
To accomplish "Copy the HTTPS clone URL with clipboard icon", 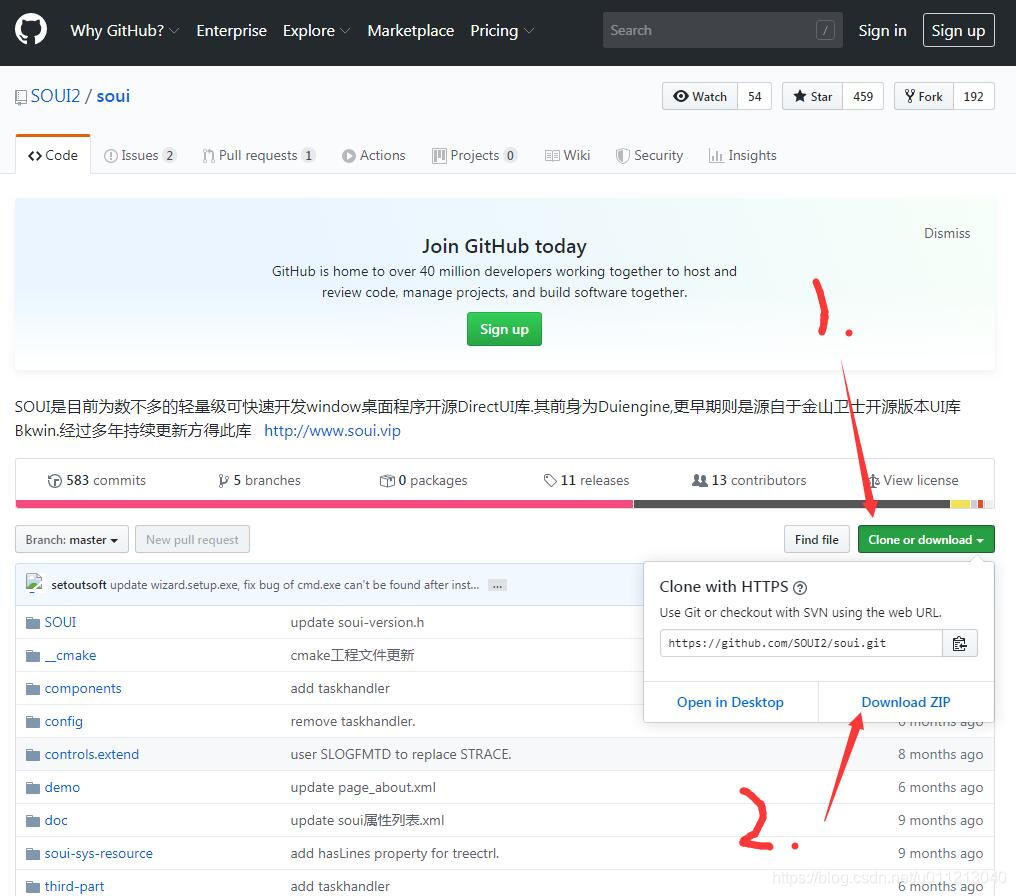I will 959,643.
